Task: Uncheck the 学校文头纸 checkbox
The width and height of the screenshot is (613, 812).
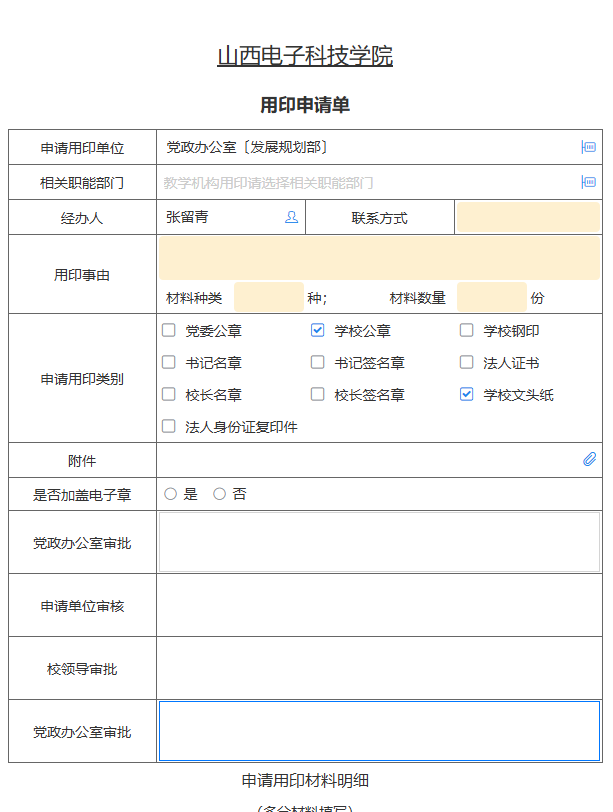Action: click(x=466, y=395)
